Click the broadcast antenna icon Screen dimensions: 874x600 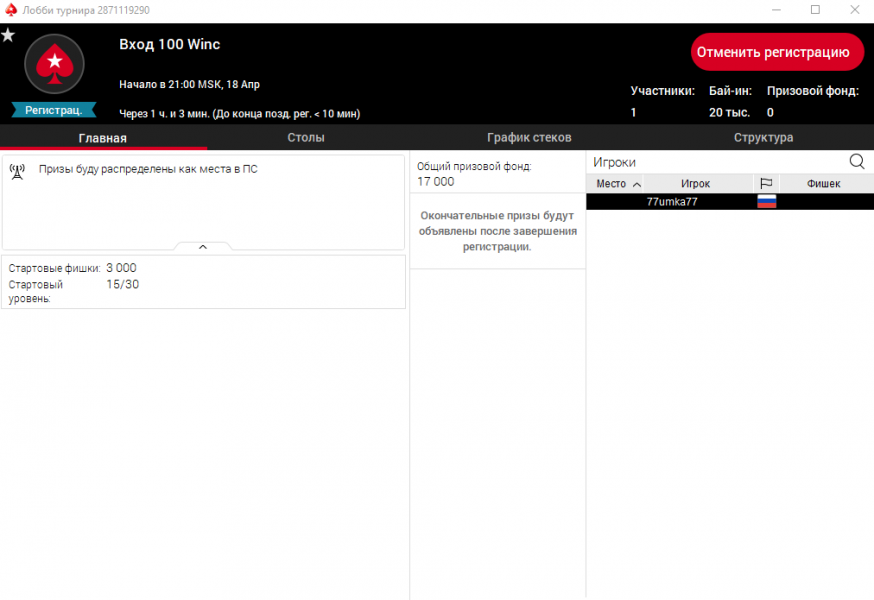pos(17,170)
